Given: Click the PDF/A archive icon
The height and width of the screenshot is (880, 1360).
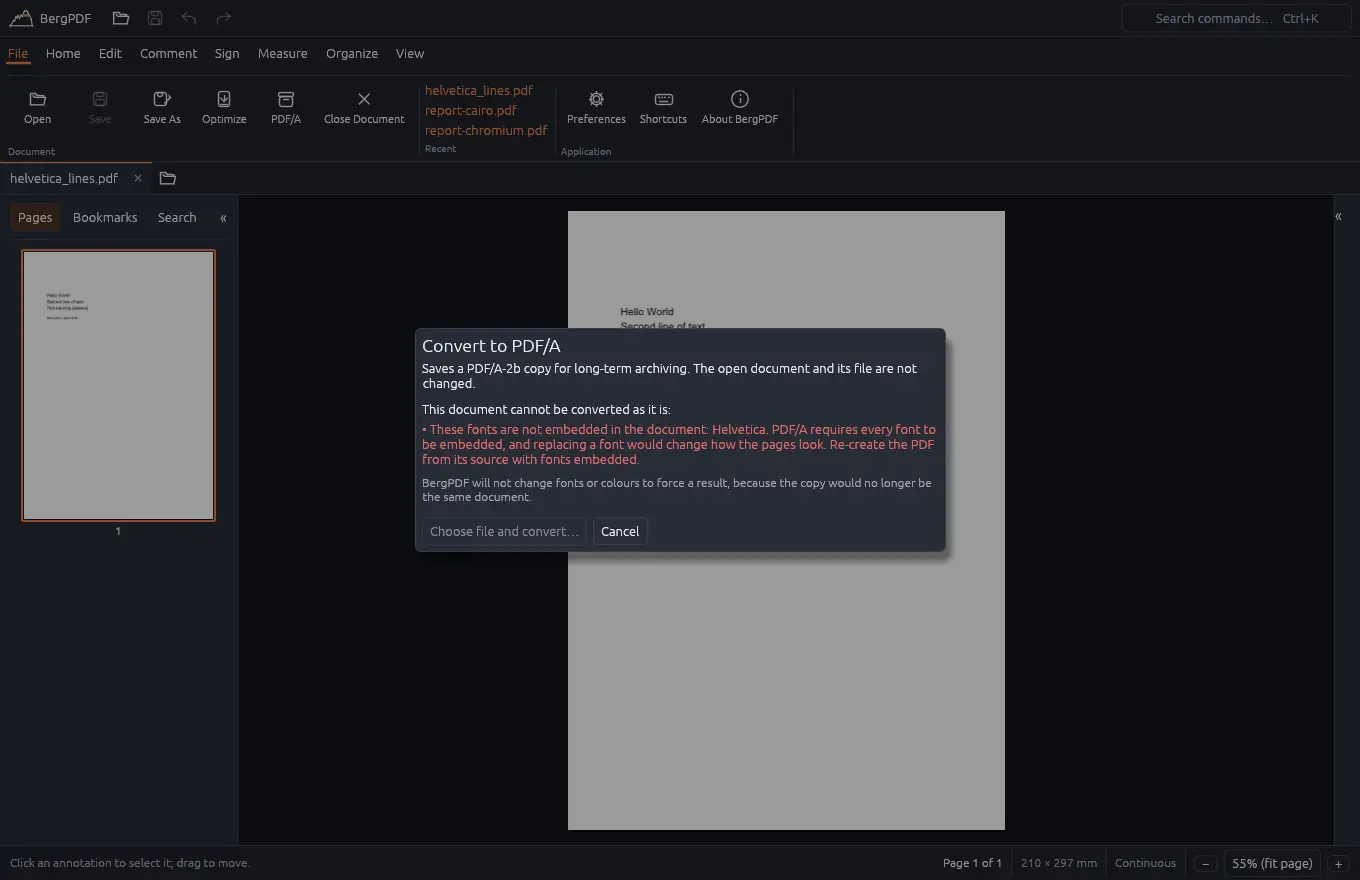Looking at the screenshot, I should click(286, 99).
